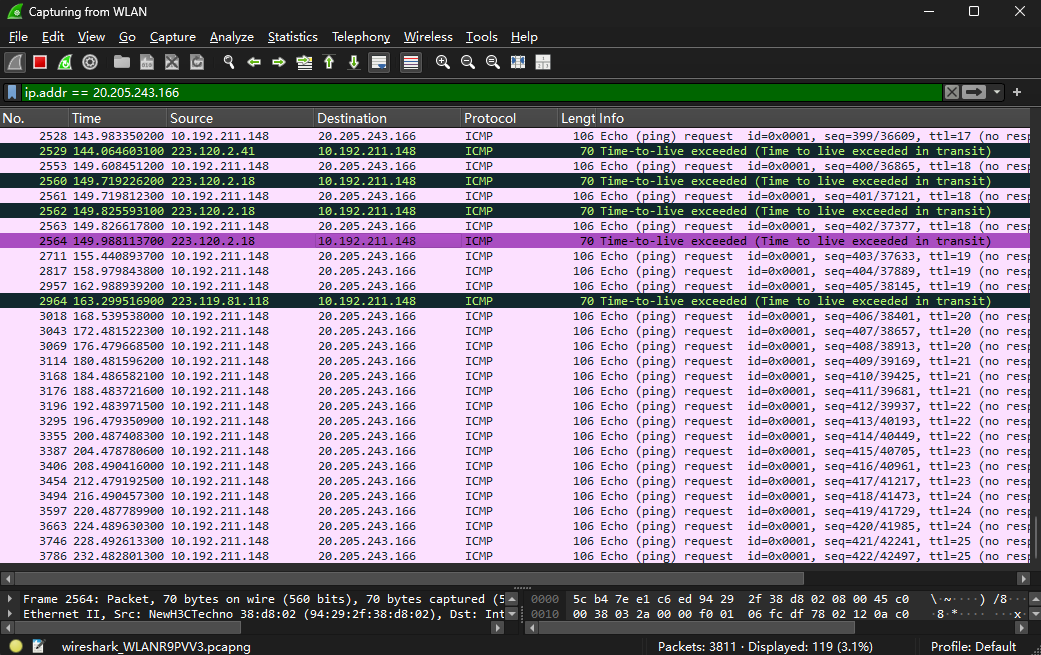
Task: Restart the current capture
Action: tap(65, 62)
